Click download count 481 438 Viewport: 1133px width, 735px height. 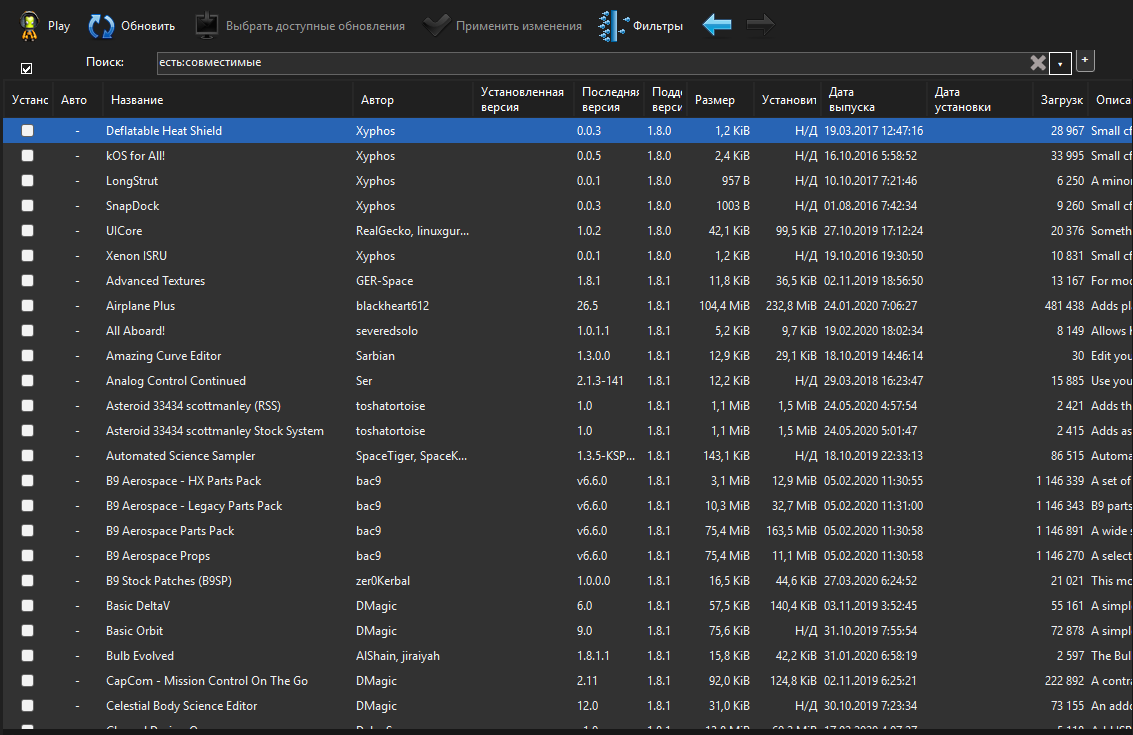[1064, 306]
